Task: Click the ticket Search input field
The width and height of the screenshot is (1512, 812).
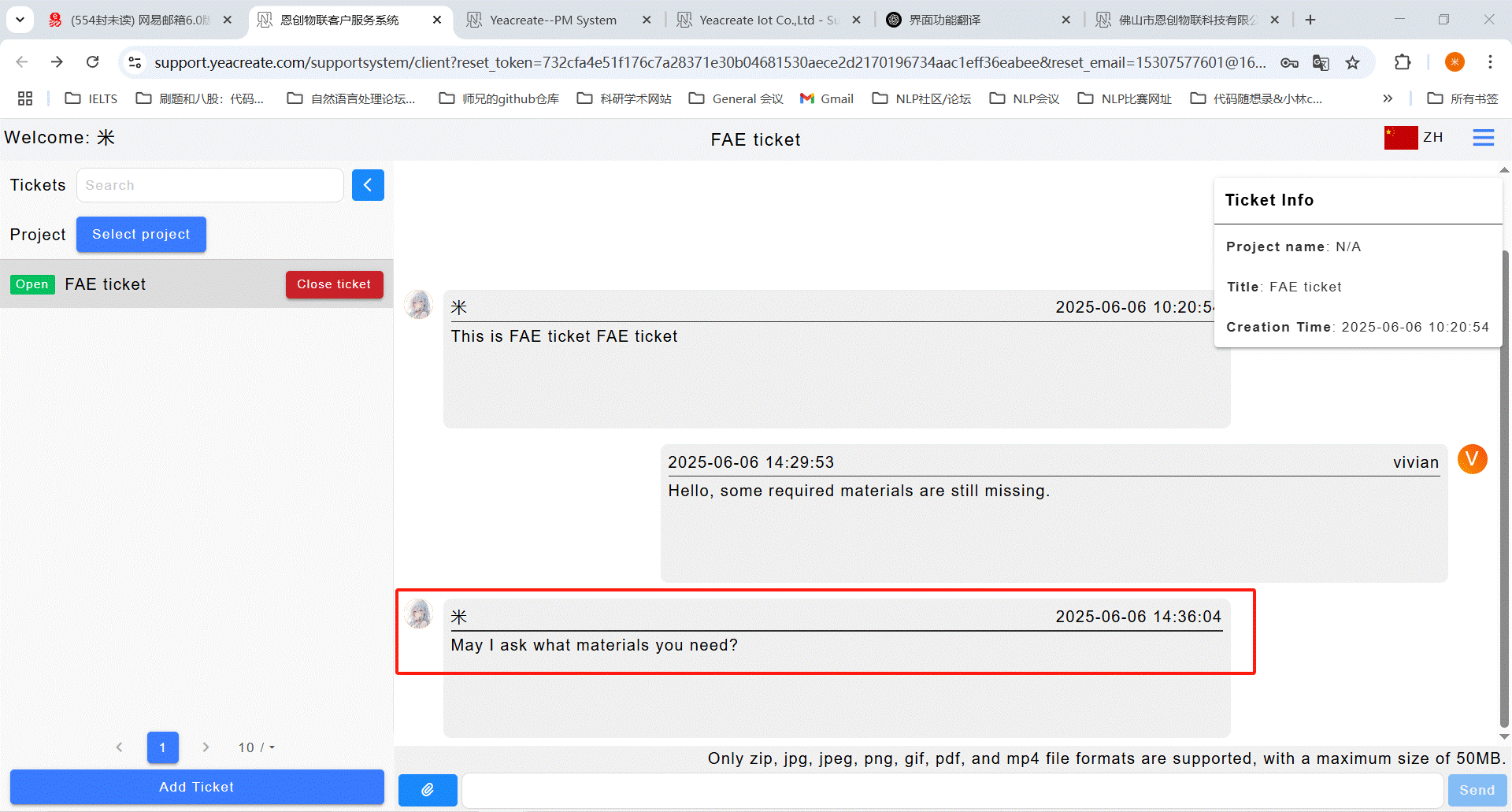Action: pyautogui.click(x=209, y=185)
